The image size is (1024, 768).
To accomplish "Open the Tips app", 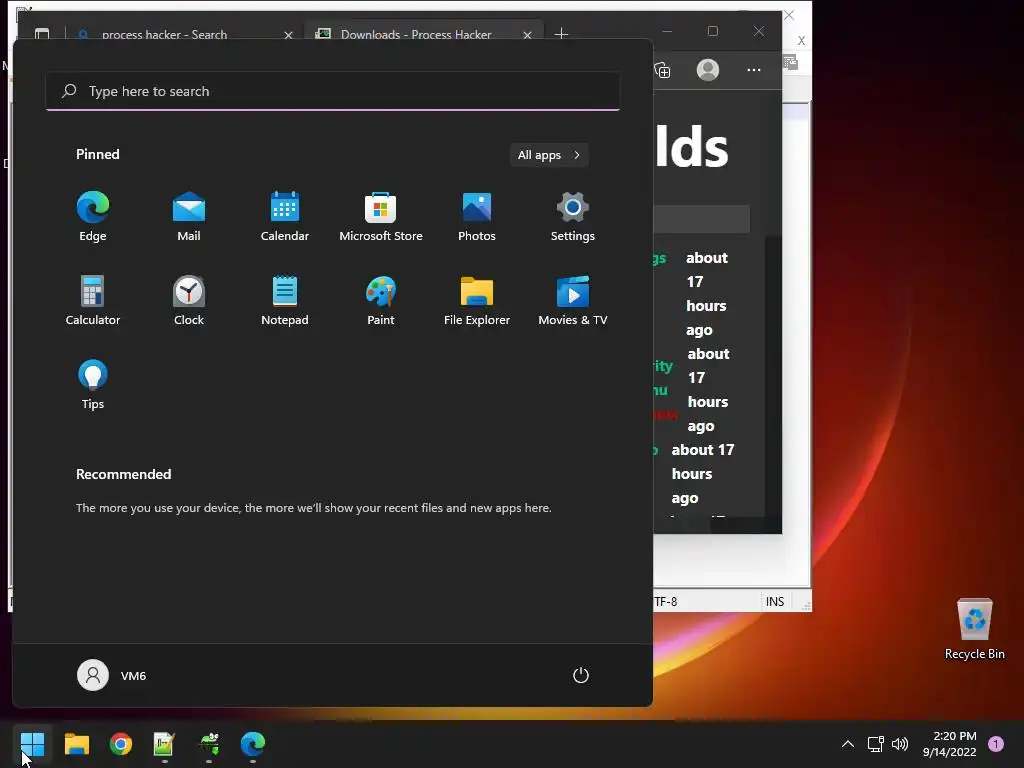I will pos(93,385).
